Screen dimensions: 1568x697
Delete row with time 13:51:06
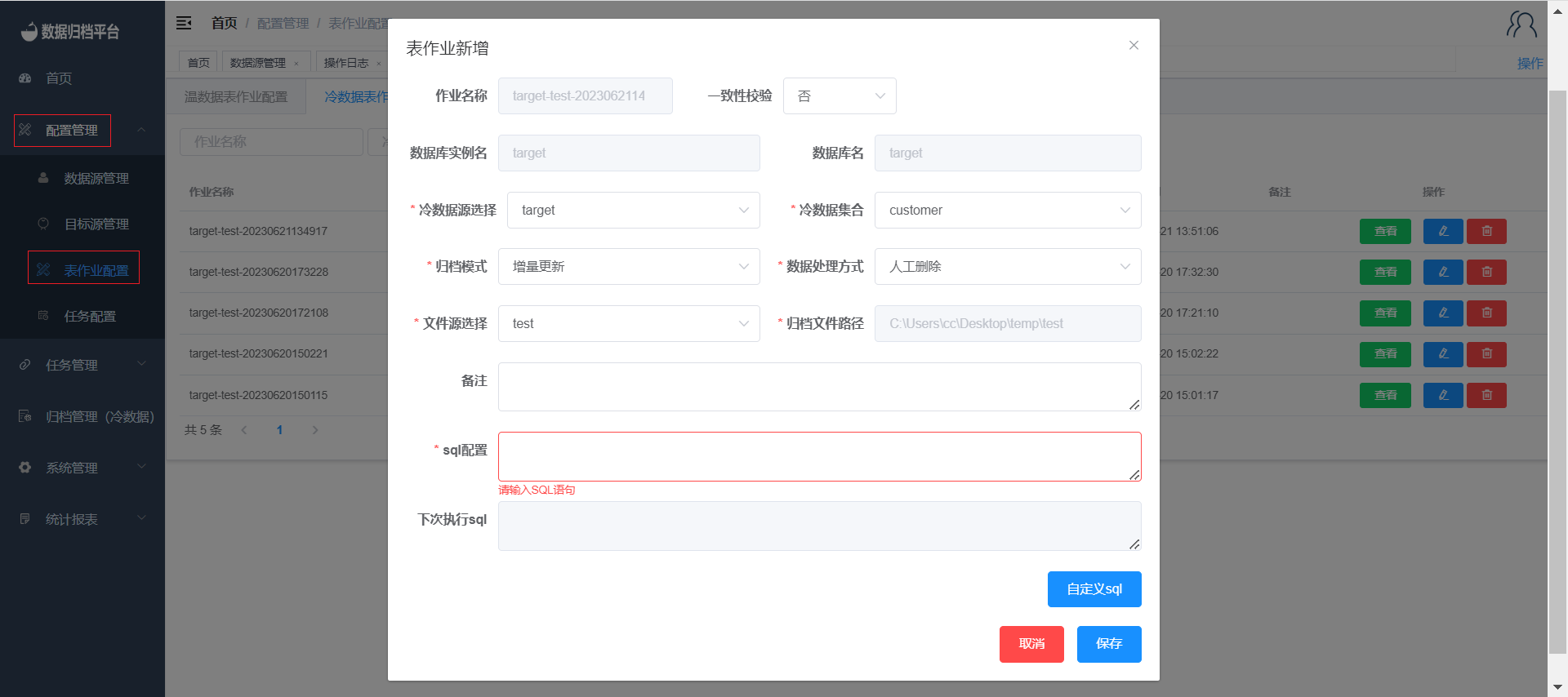(1486, 231)
